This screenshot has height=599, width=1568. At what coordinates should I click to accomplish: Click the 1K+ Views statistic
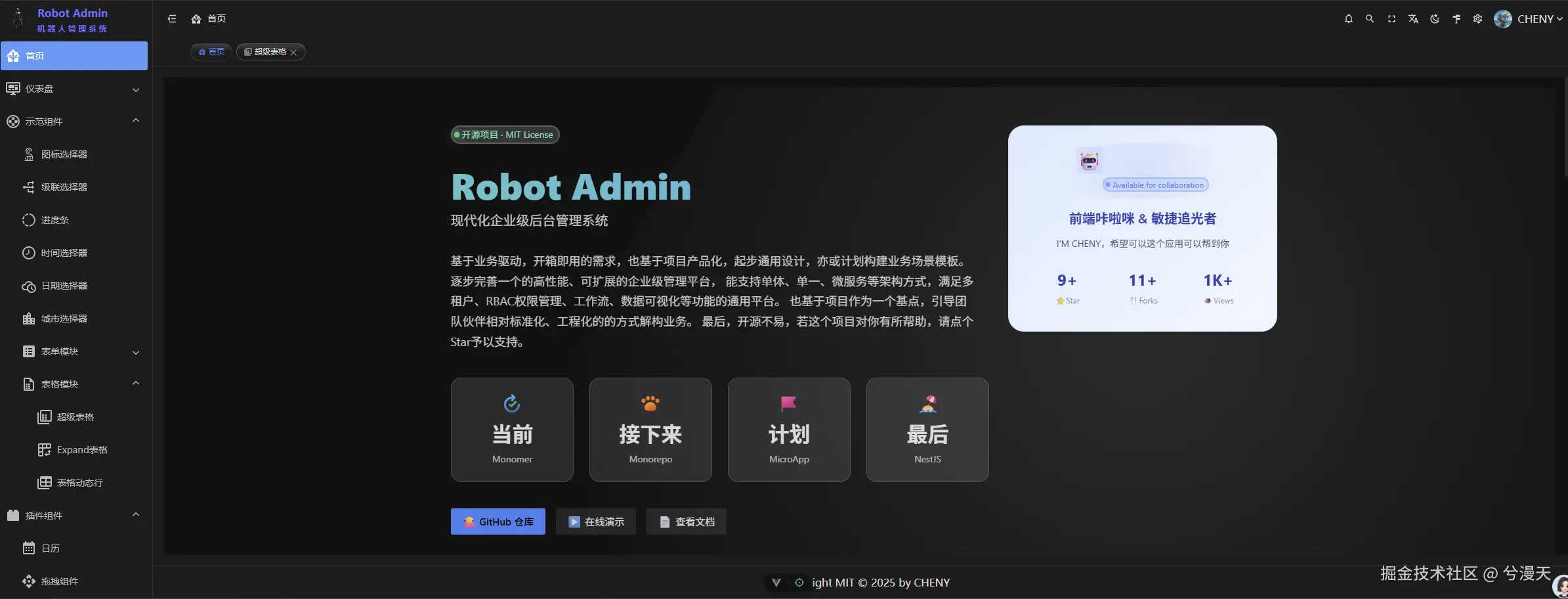(1218, 289)
